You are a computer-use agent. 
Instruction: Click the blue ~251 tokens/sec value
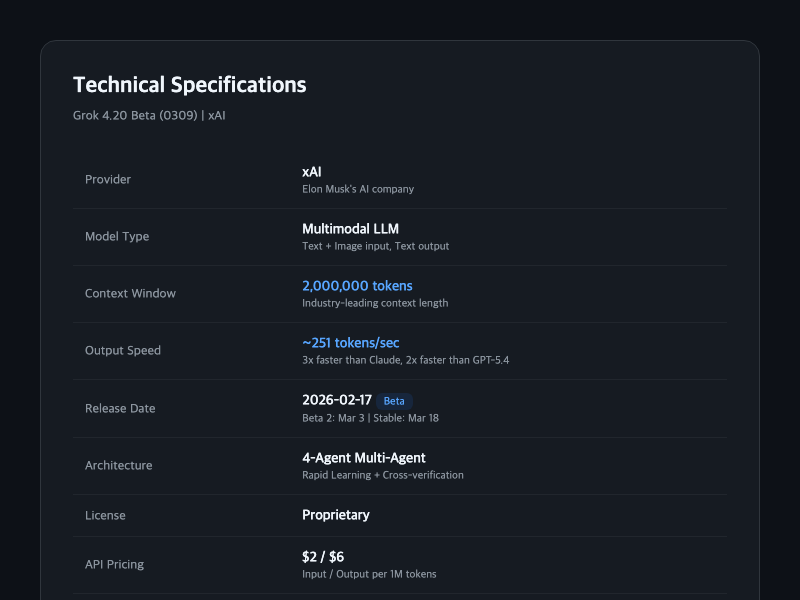tap(350, 343)
